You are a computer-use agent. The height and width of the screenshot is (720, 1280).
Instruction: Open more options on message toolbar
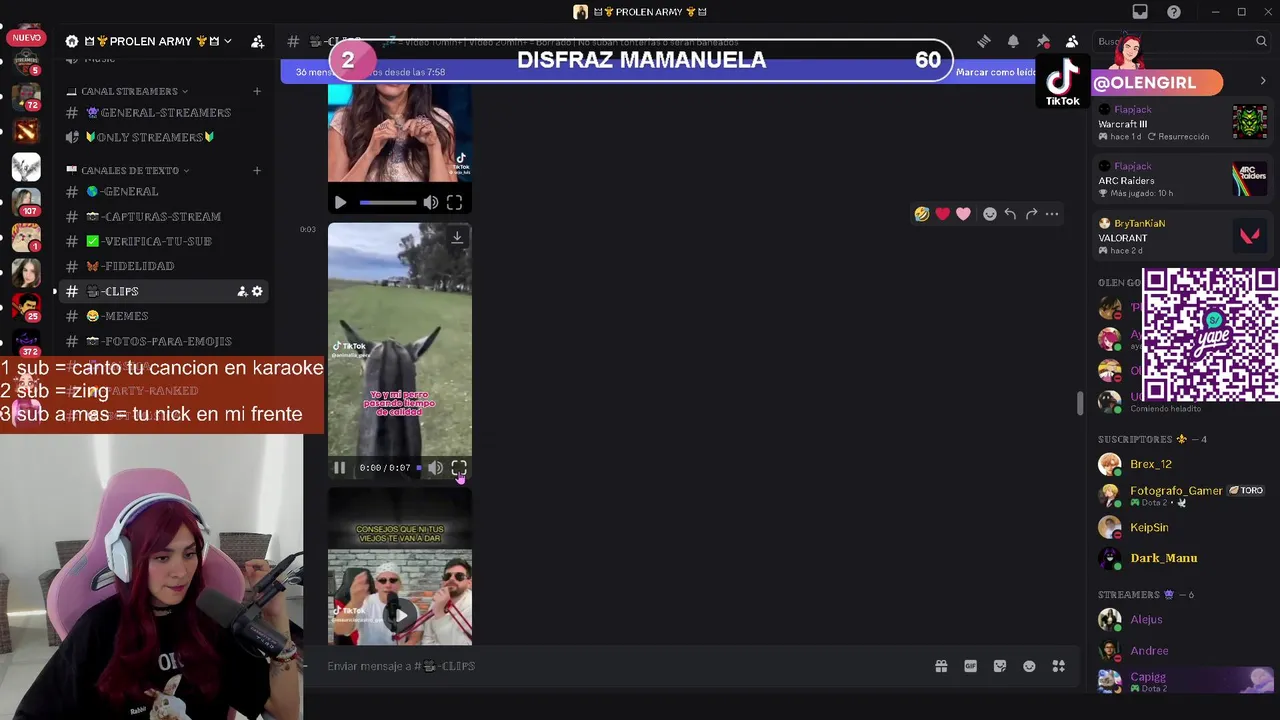tap(1052, 213)
